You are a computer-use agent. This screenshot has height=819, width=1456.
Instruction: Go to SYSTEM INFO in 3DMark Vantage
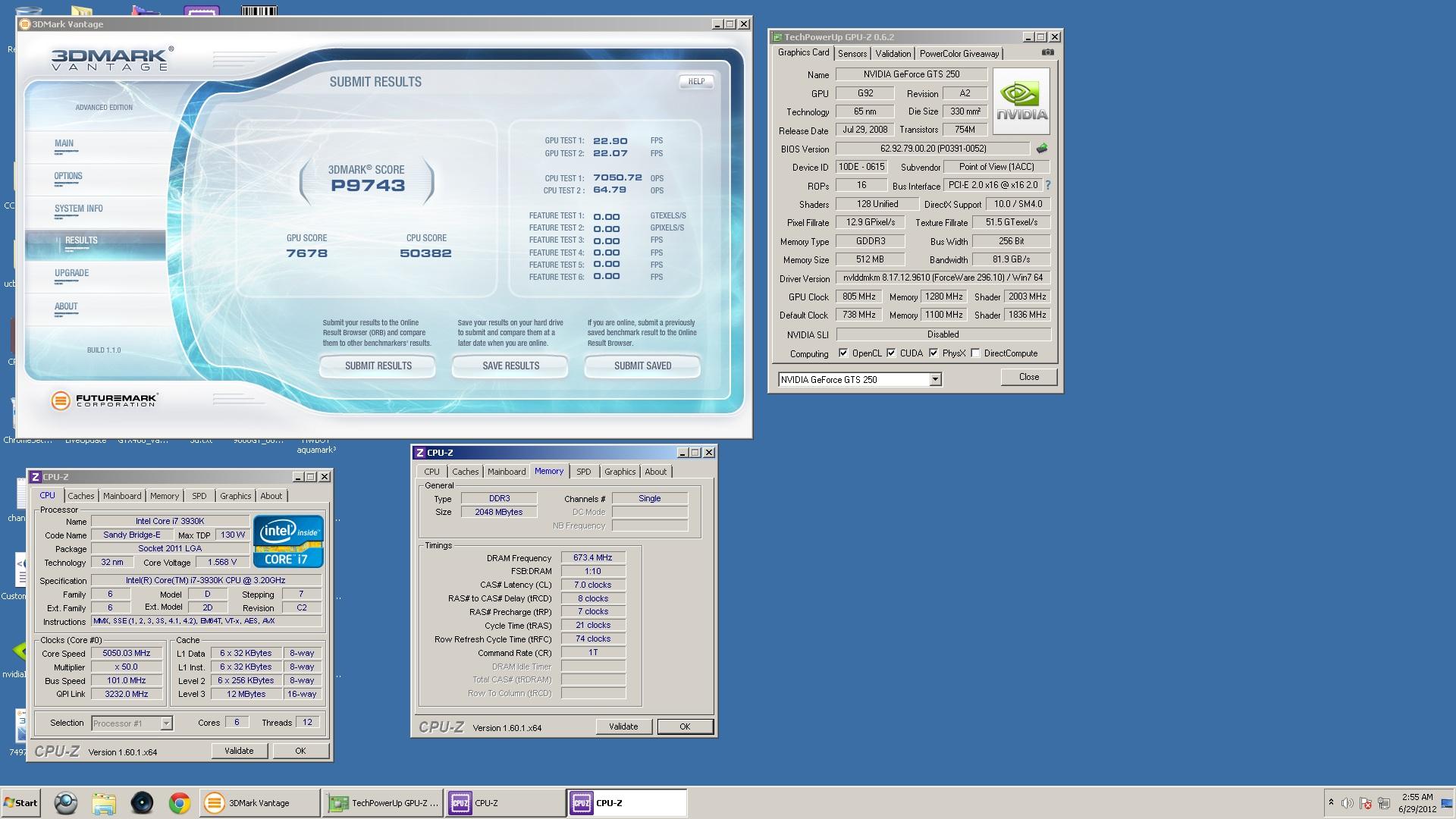pyautogui.click(x=79, y=209)
